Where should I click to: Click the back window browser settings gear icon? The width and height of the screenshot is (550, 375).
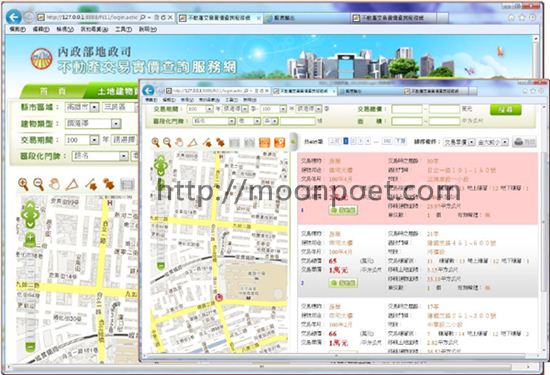(532, 18)
